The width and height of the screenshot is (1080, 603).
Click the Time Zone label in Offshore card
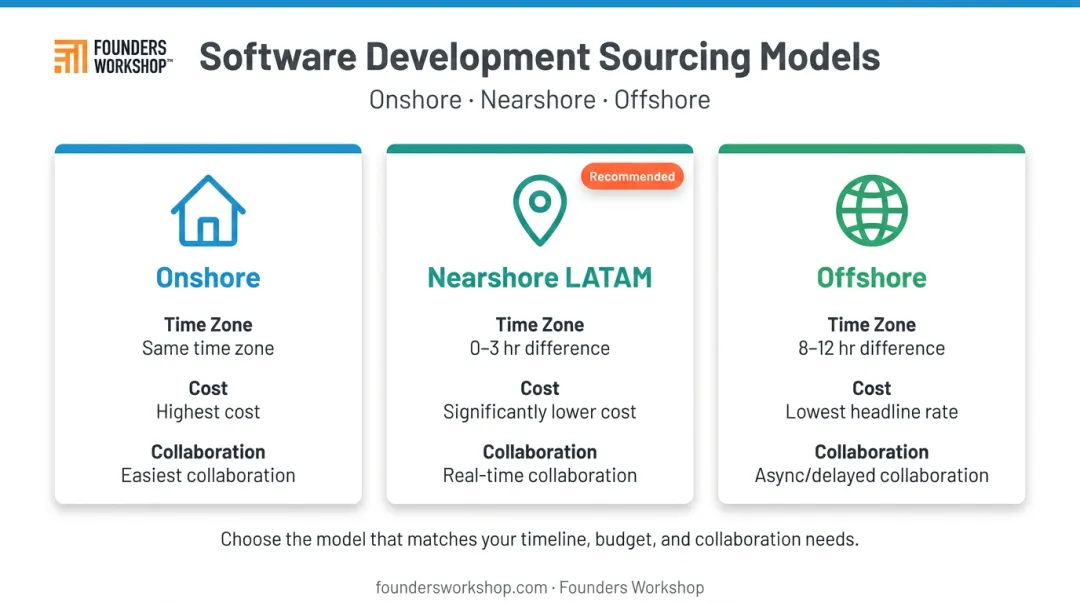tap(871, 325)
